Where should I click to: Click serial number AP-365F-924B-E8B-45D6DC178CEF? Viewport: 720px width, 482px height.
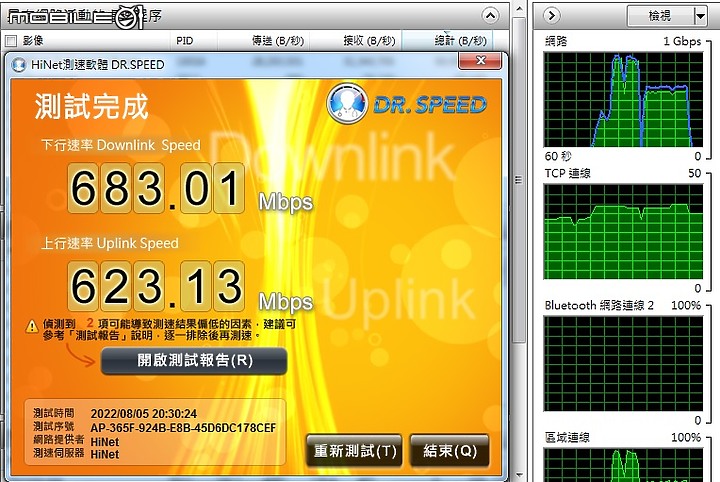183,428
